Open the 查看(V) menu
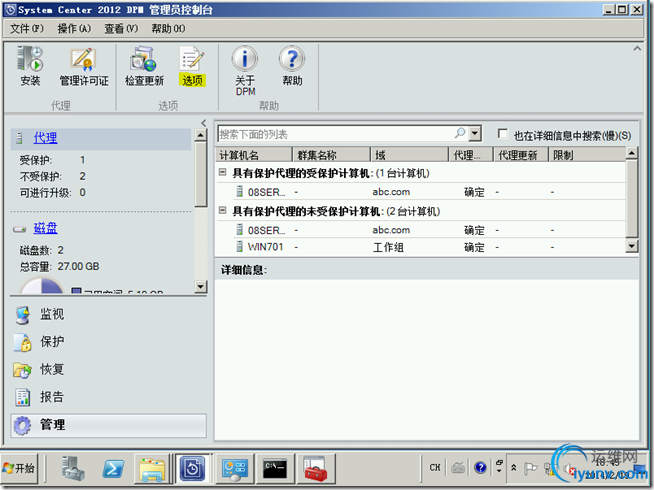The width and height of the screenshot is (654, 490). click(121, 28)
